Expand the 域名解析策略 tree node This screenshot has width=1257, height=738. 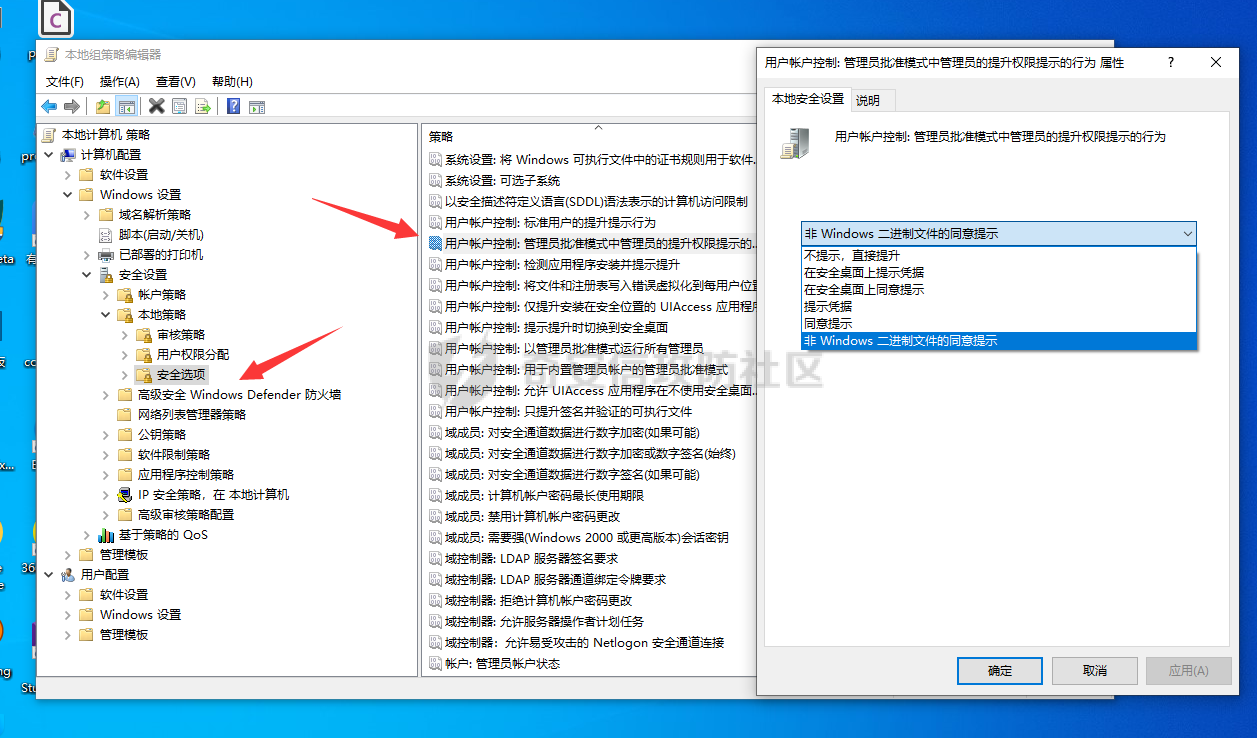(x=87, y=214)
